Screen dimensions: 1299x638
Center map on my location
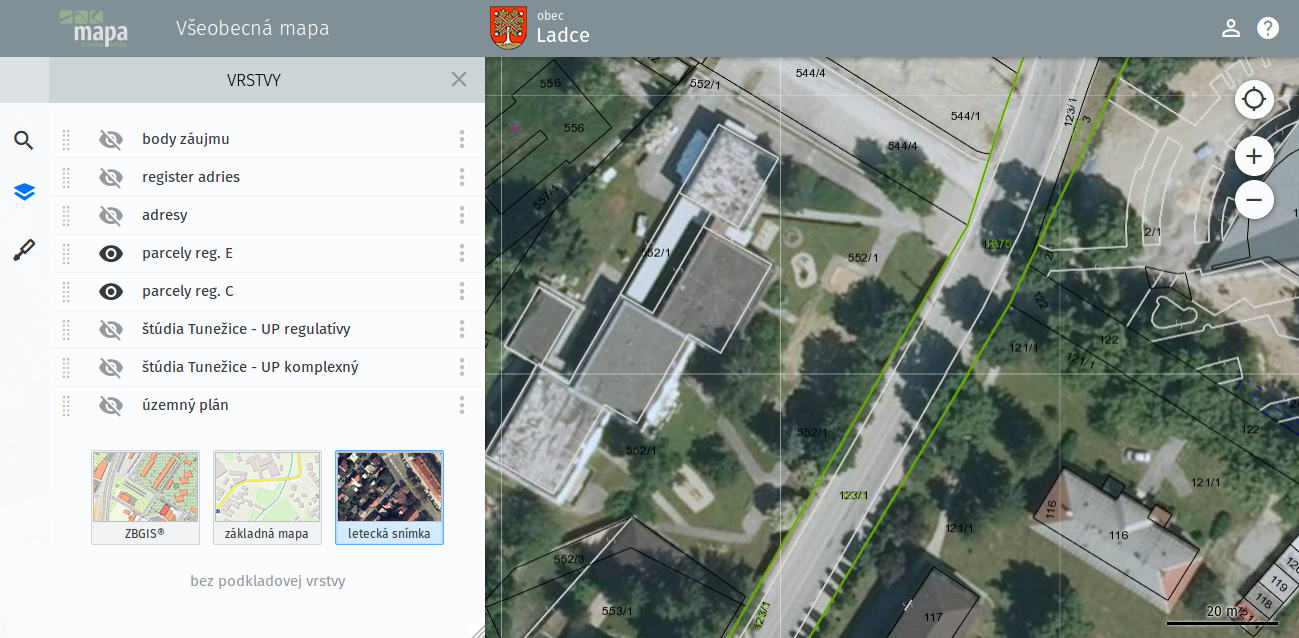pyautogui.click(x=1254, y=100)
